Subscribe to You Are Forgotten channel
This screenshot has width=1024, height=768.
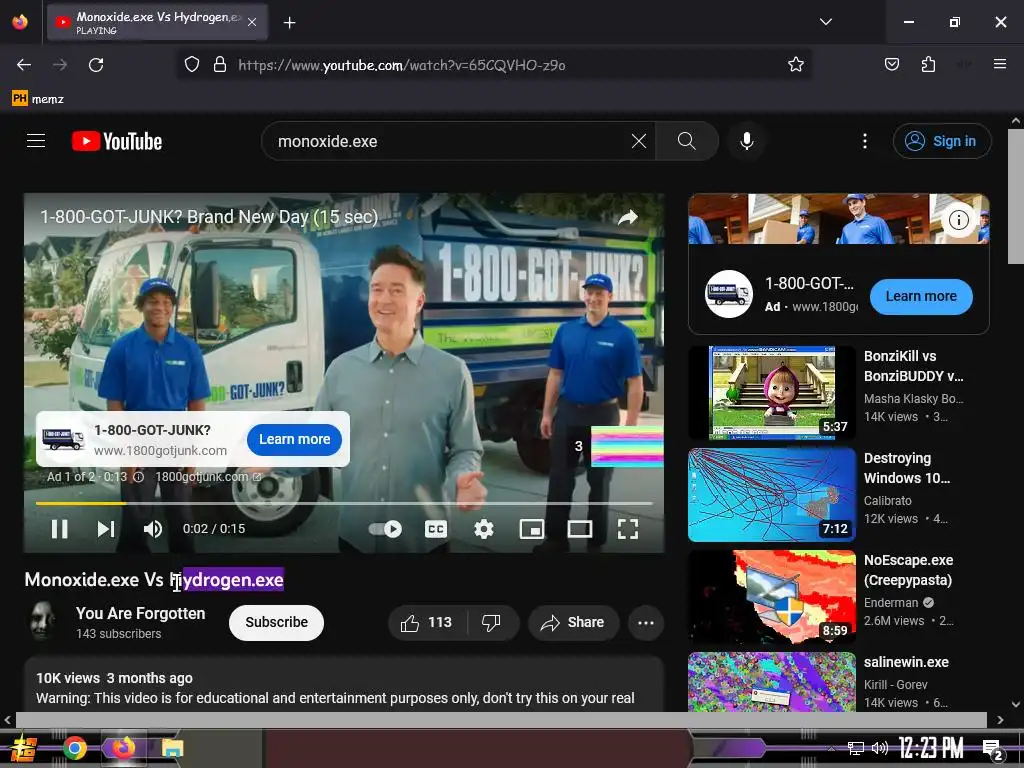pos(276,622)
